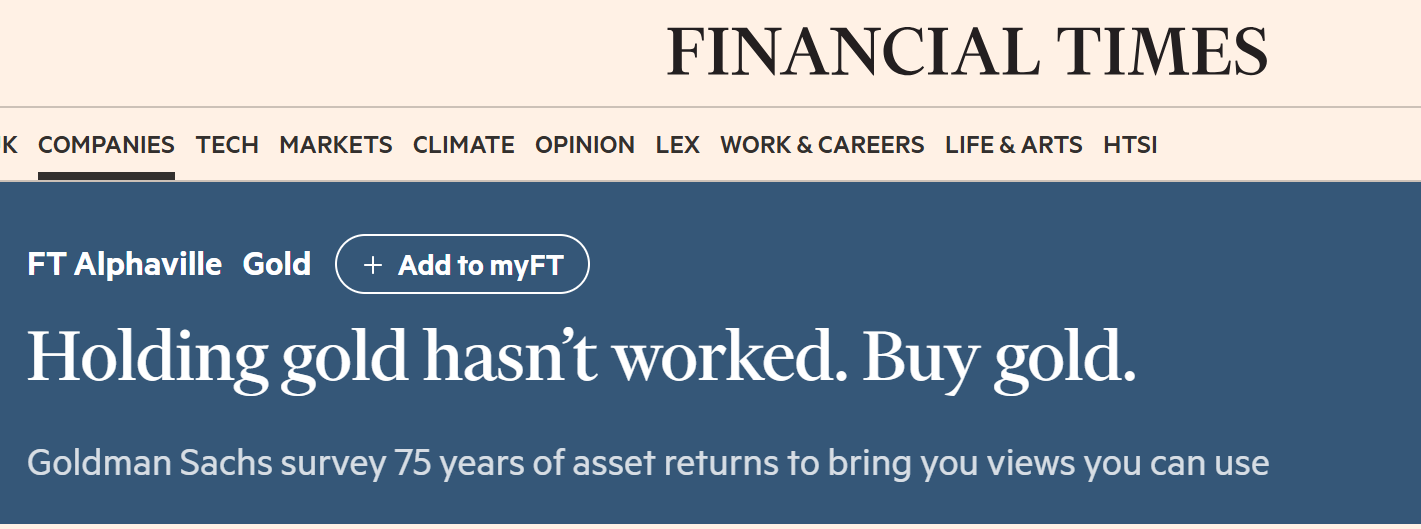Screen dimensions: 1421x529
Task: Go to Work & Careers
Action: click(822, 145)
